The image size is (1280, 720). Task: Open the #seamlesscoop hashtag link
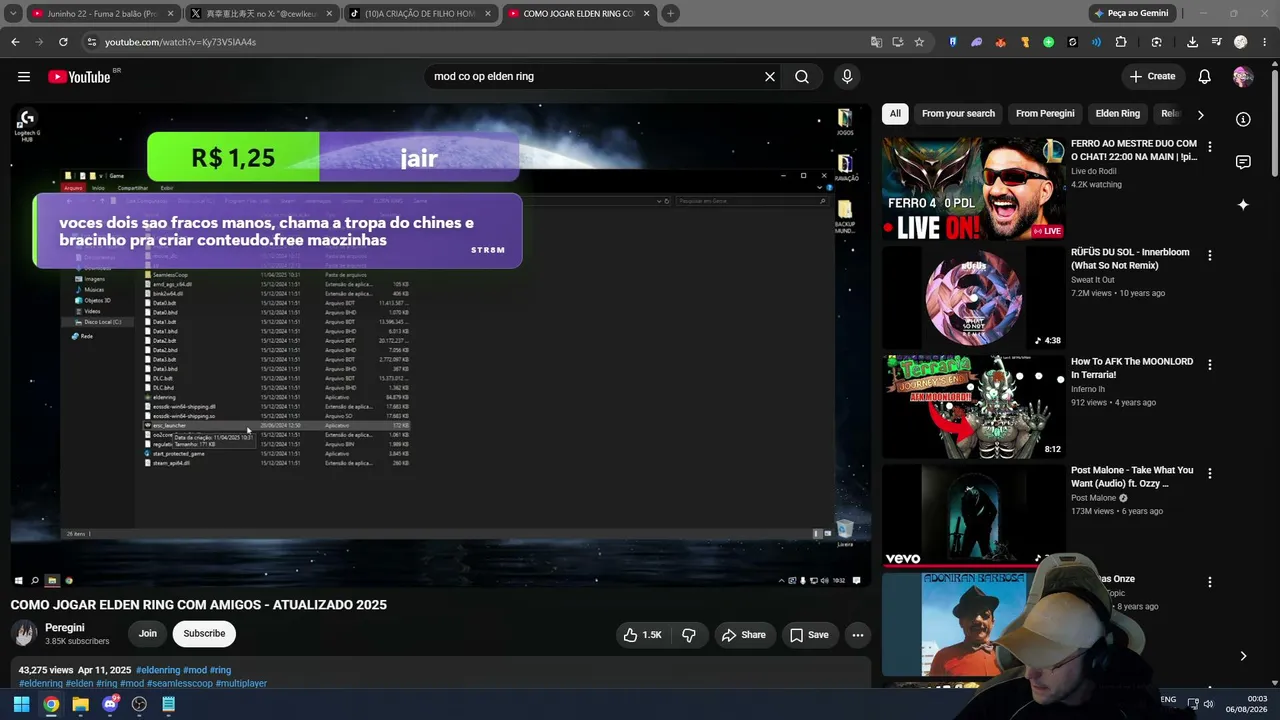pyautogui.click(x=180, y=684)
